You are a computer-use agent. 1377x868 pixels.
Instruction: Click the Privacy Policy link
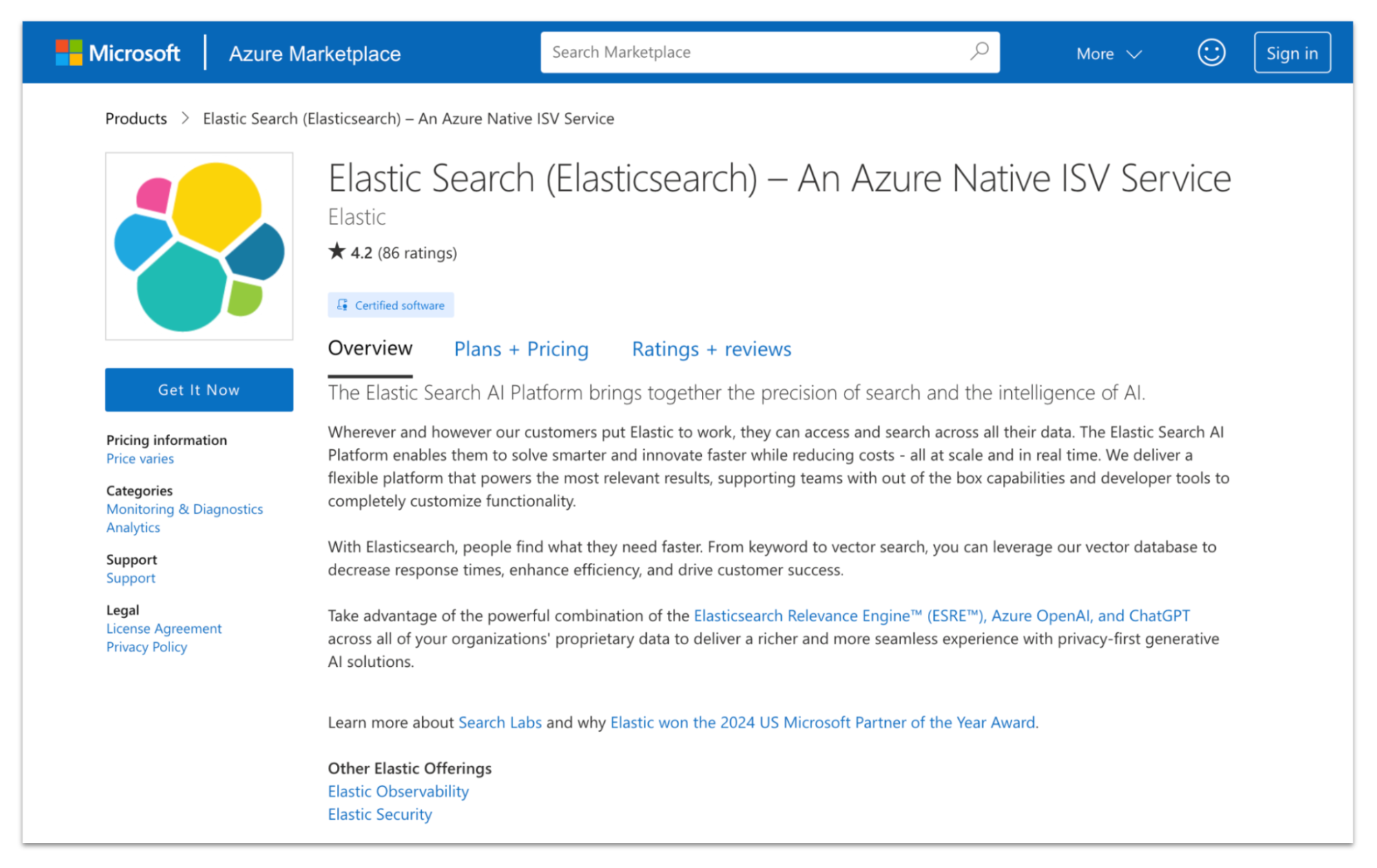(x=146, y=646)
